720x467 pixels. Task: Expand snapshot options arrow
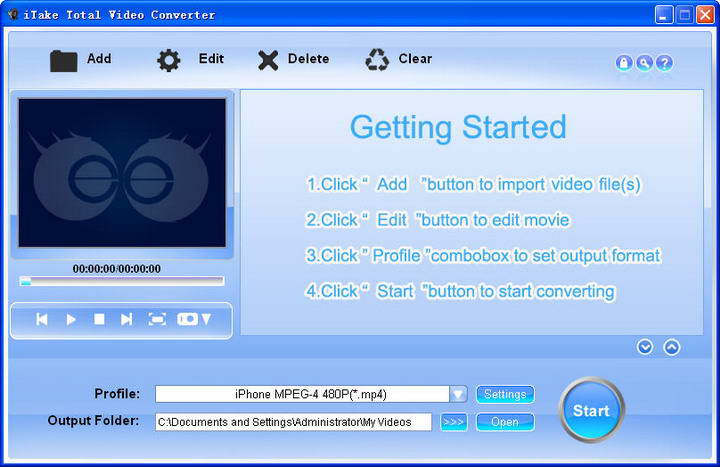point(206,319)
